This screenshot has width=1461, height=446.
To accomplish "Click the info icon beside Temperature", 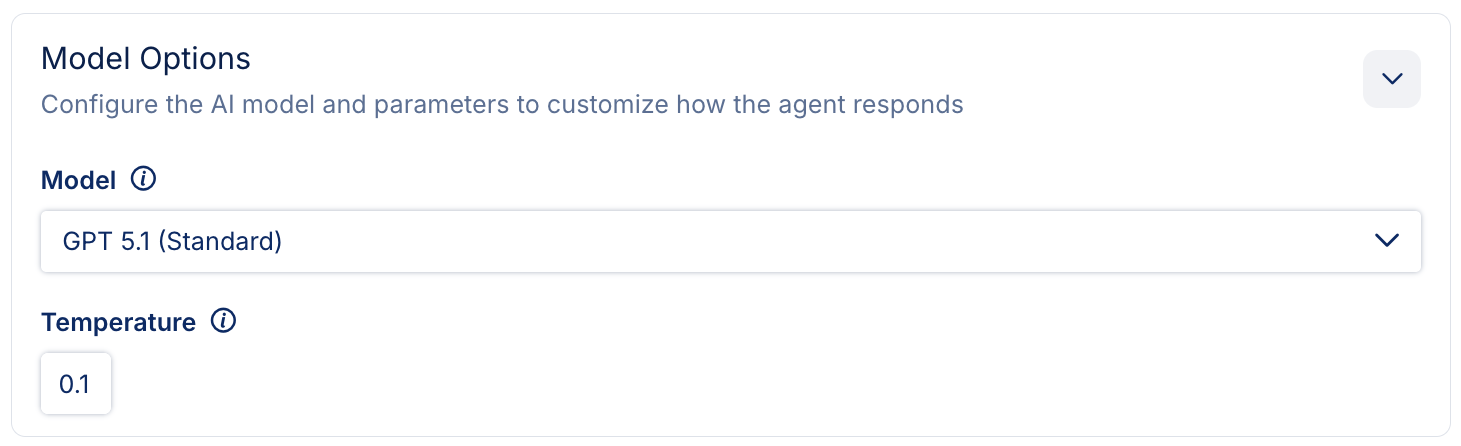I will pyautogui.click(x=224, y=322).
